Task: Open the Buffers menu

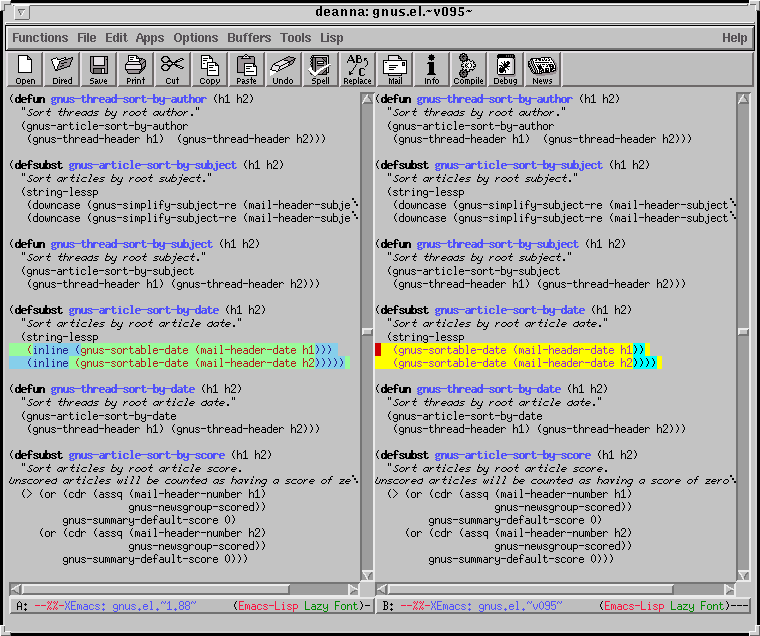Action: 249,38
